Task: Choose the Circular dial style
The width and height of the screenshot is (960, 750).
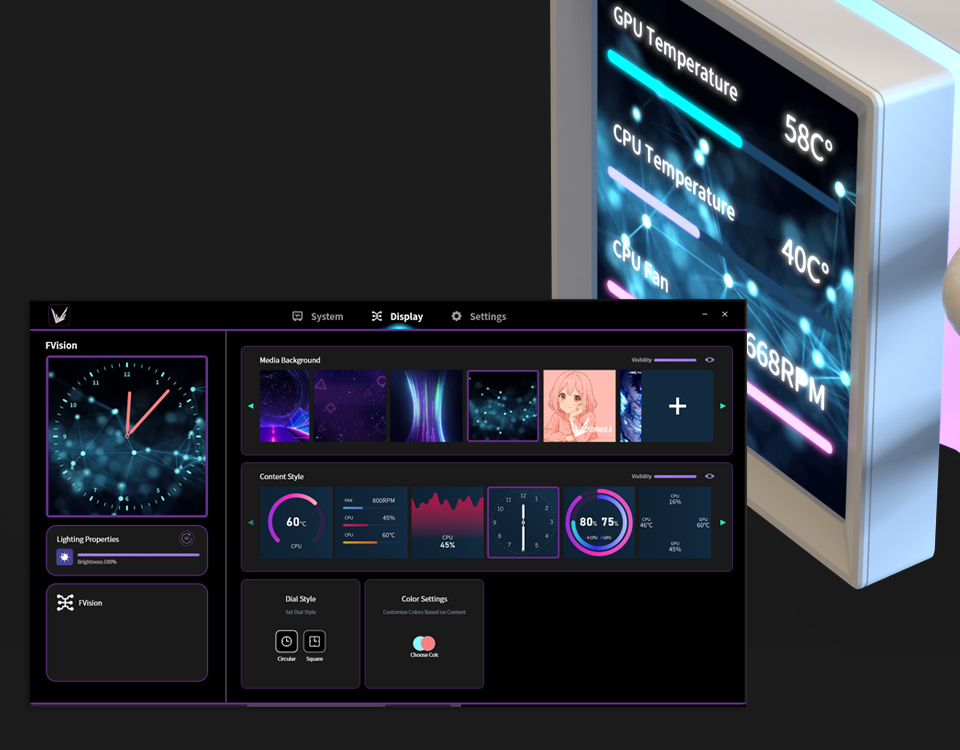Action: tap(286, 642)
